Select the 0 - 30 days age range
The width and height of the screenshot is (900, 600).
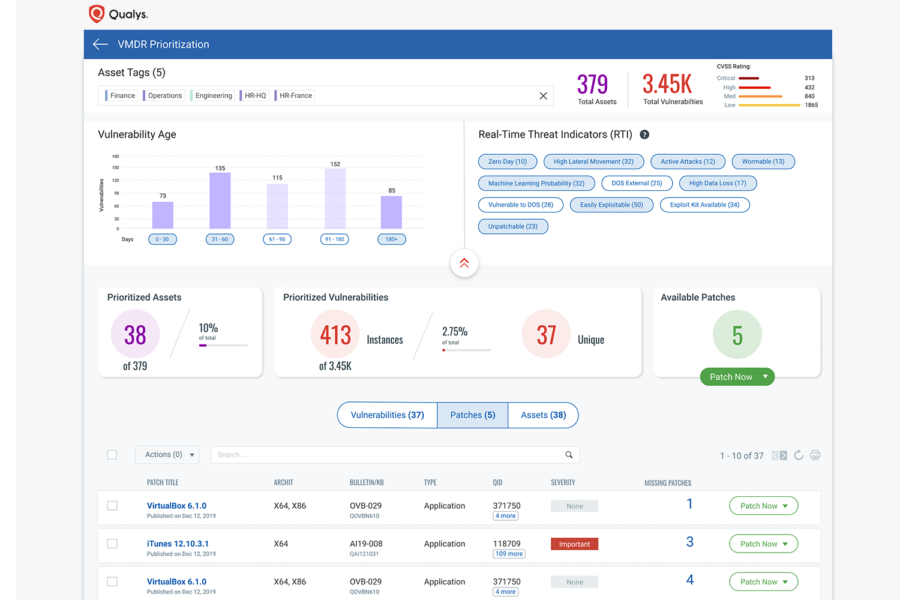pyautogui.click(x=162, y=239)
